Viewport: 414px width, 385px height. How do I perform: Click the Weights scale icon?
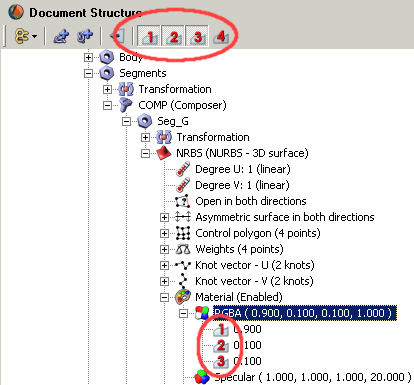click(x=183, y=249)
